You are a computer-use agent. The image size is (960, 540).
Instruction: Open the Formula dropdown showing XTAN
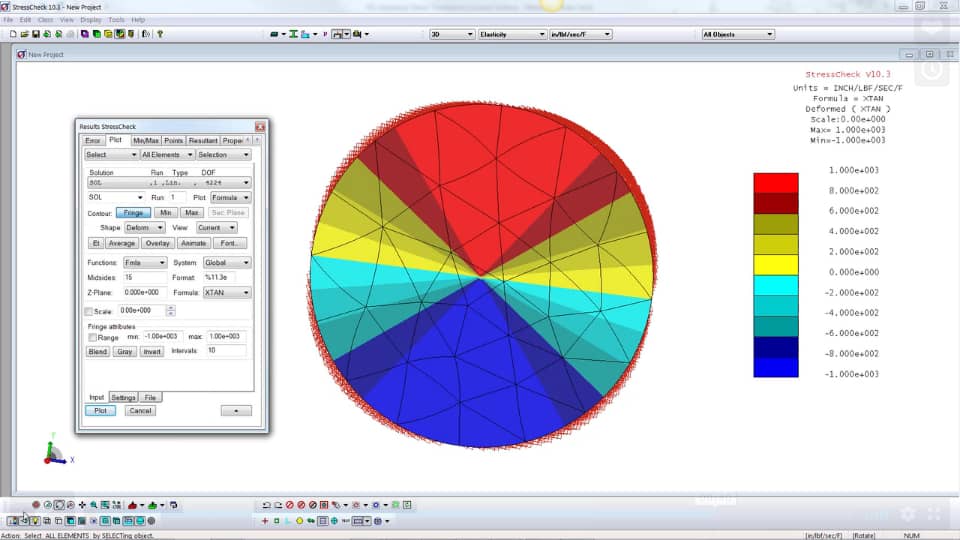[x=227, y=293]
